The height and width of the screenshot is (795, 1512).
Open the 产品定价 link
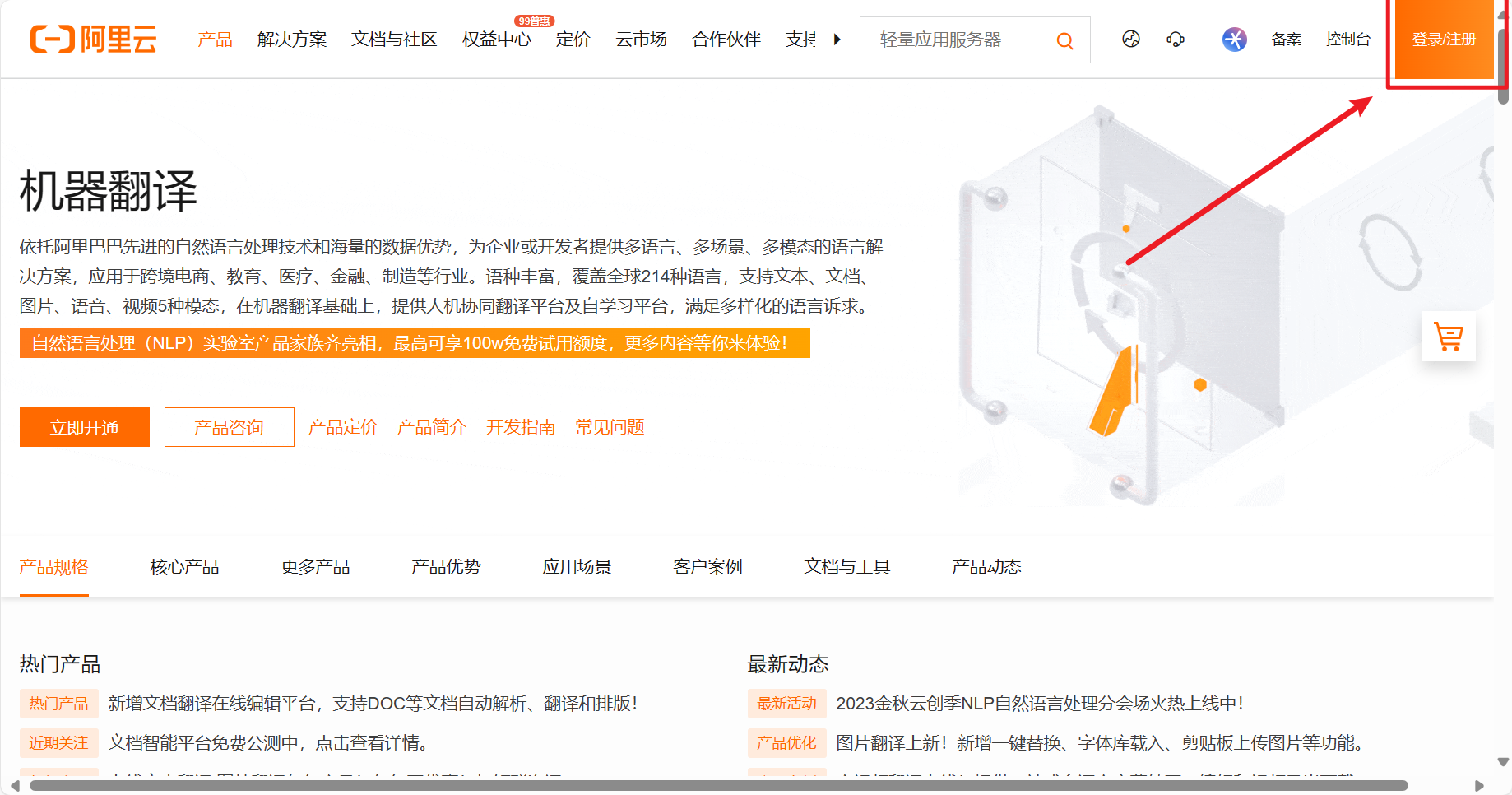click(343, 427)
